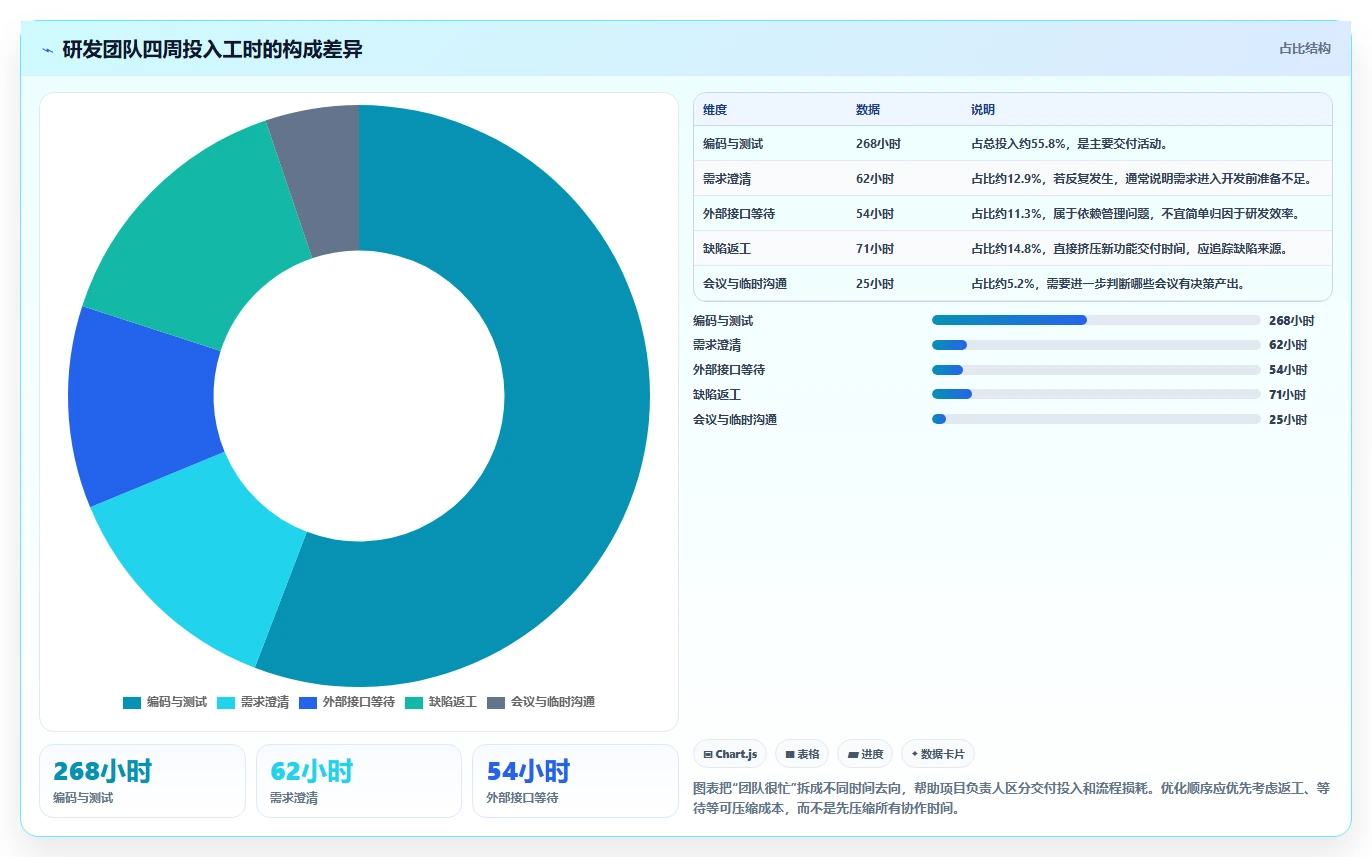Click the 需求澄清 progress bar
Viewport: 1372px width, 857px height.
[x=1096, y=345]
